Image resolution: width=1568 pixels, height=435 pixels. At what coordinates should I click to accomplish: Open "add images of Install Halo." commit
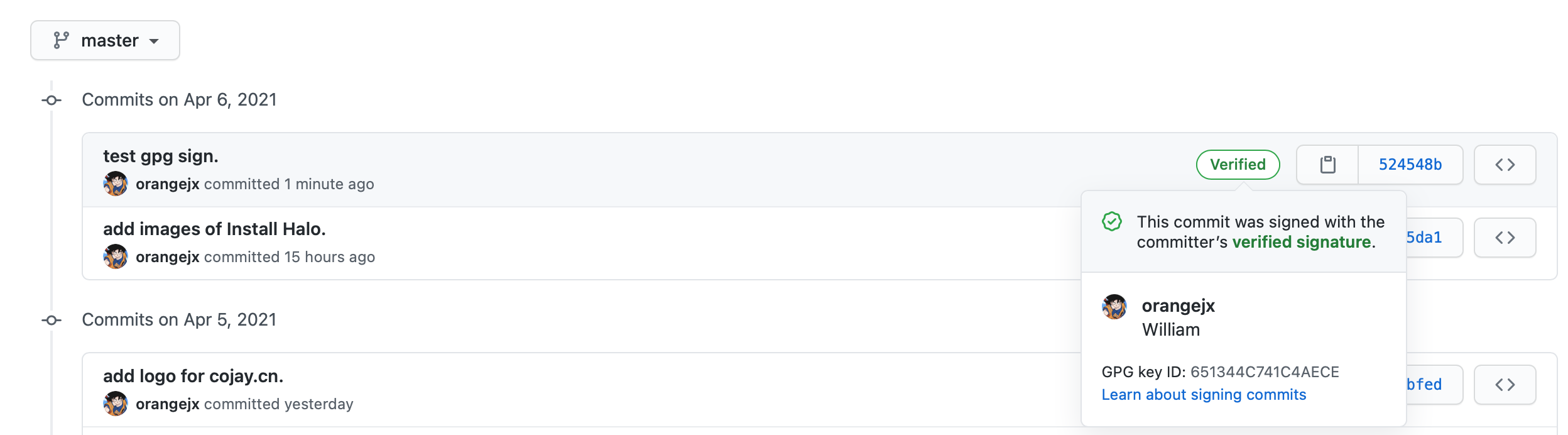(214, 229)
